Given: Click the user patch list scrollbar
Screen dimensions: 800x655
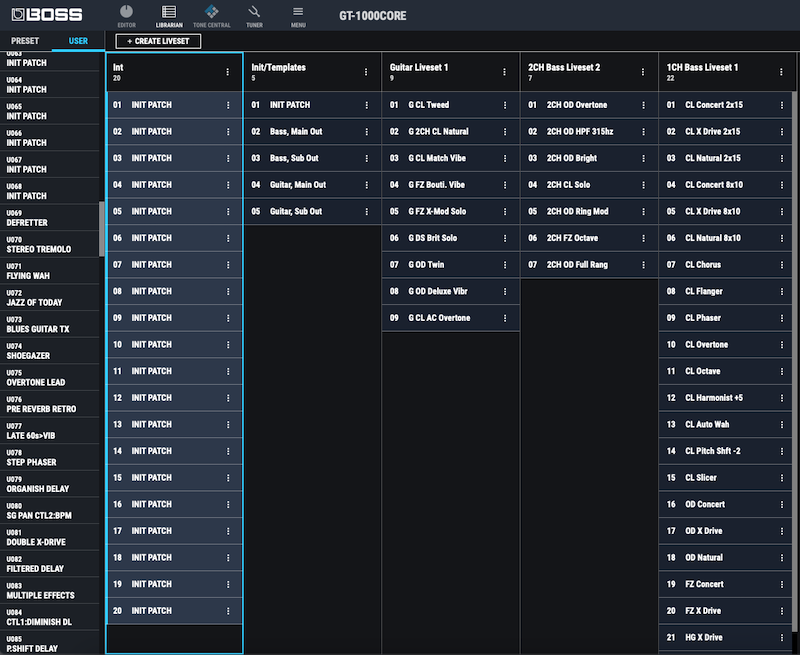Looking at the screenshot, I should [102, 229].
